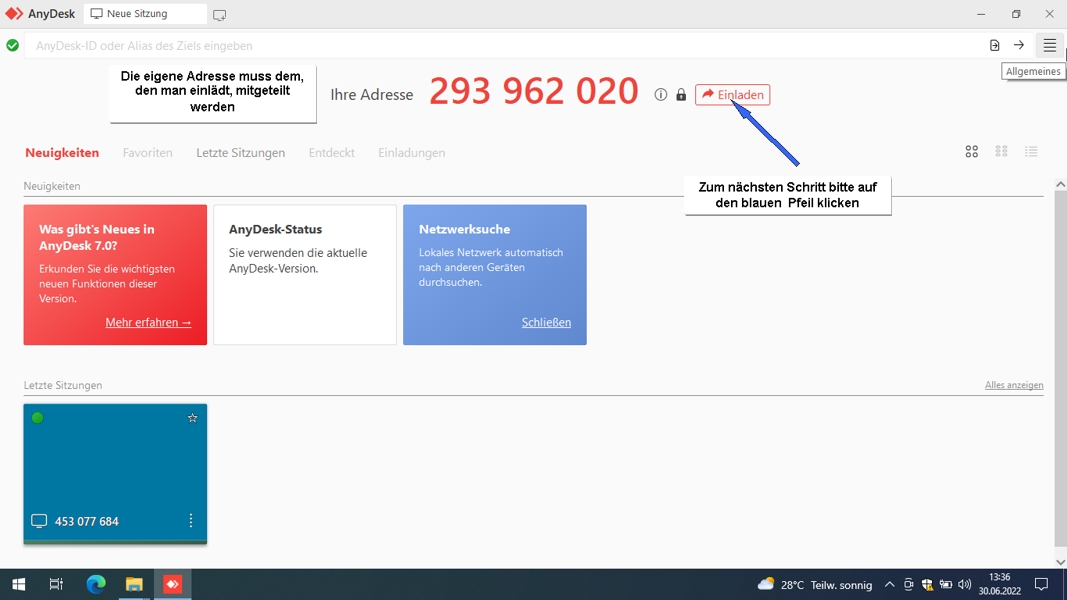Image resolution: width=1067 pixels, height=600 pixels.
Task: Expand hidden system tray icons
Action: tap(889, 585)
